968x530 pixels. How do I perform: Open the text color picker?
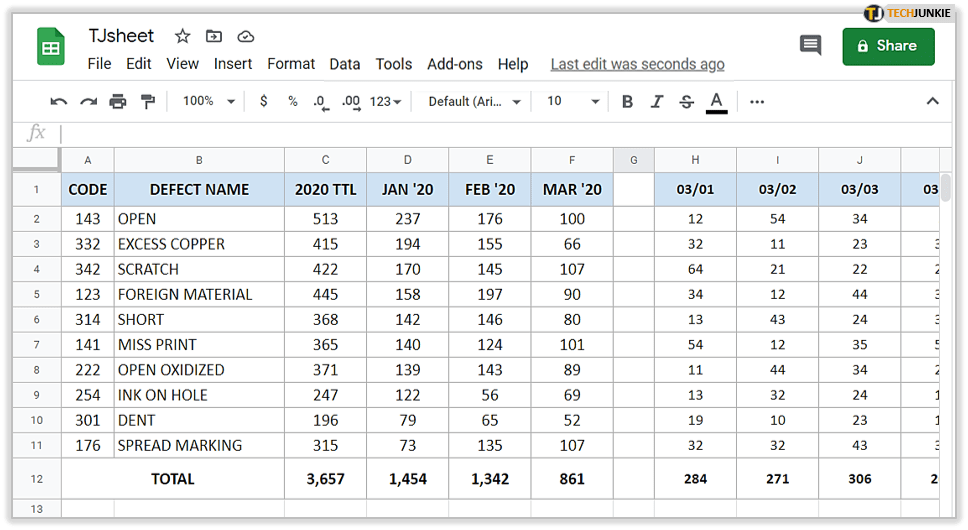[x=716, y=101]
